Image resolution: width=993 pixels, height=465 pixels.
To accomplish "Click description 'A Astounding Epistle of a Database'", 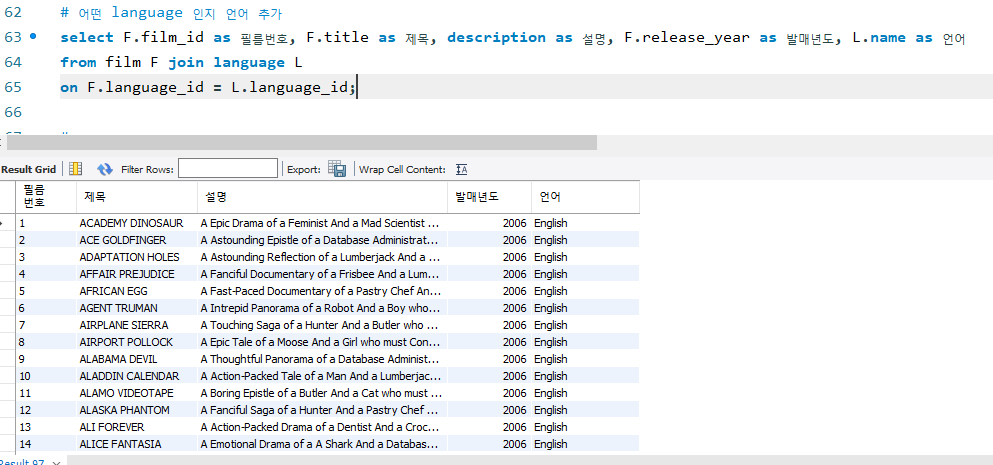I will [320, 240].
